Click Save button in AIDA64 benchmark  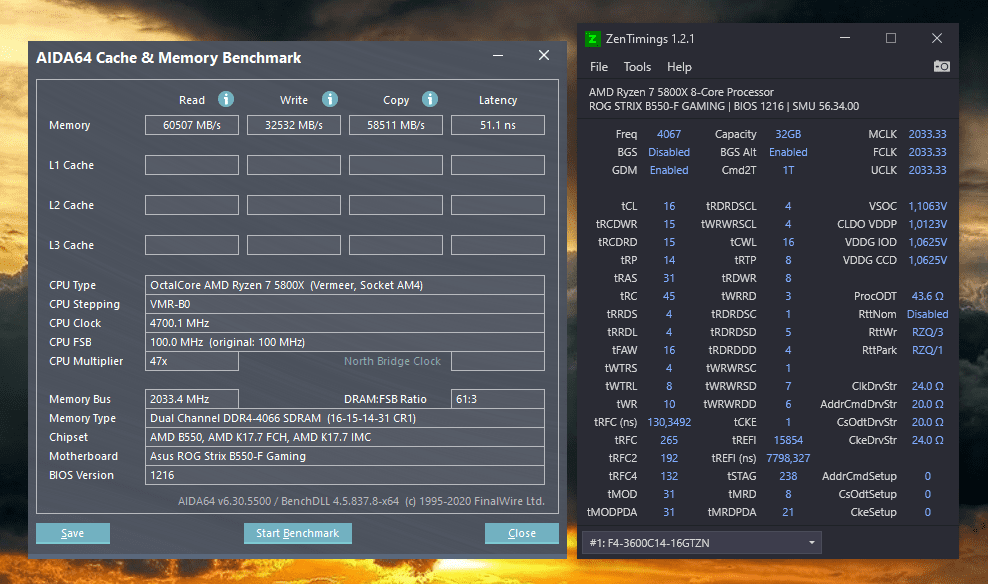(x=72, y=533)
